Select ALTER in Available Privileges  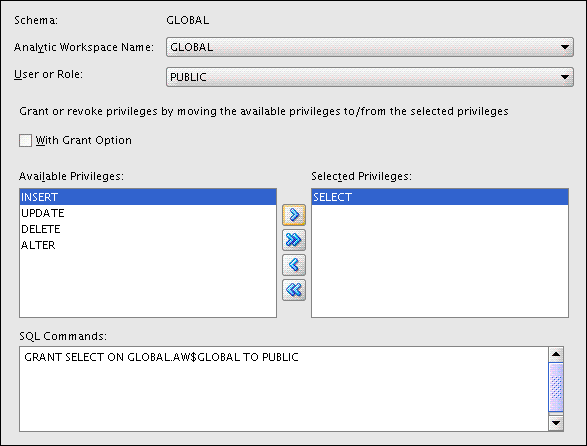[148, 245]
